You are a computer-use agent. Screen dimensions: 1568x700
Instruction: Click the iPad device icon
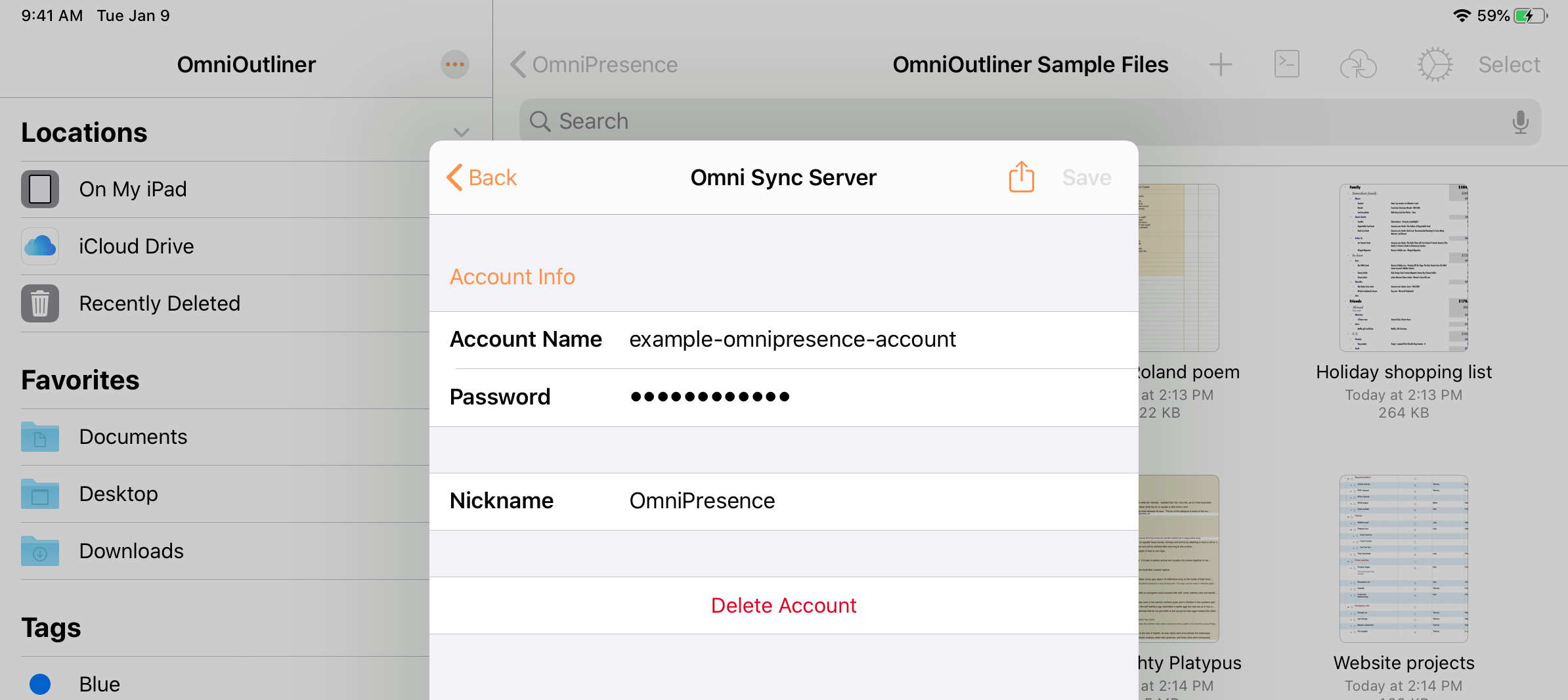pyautogui.click(x=40, y=189)
